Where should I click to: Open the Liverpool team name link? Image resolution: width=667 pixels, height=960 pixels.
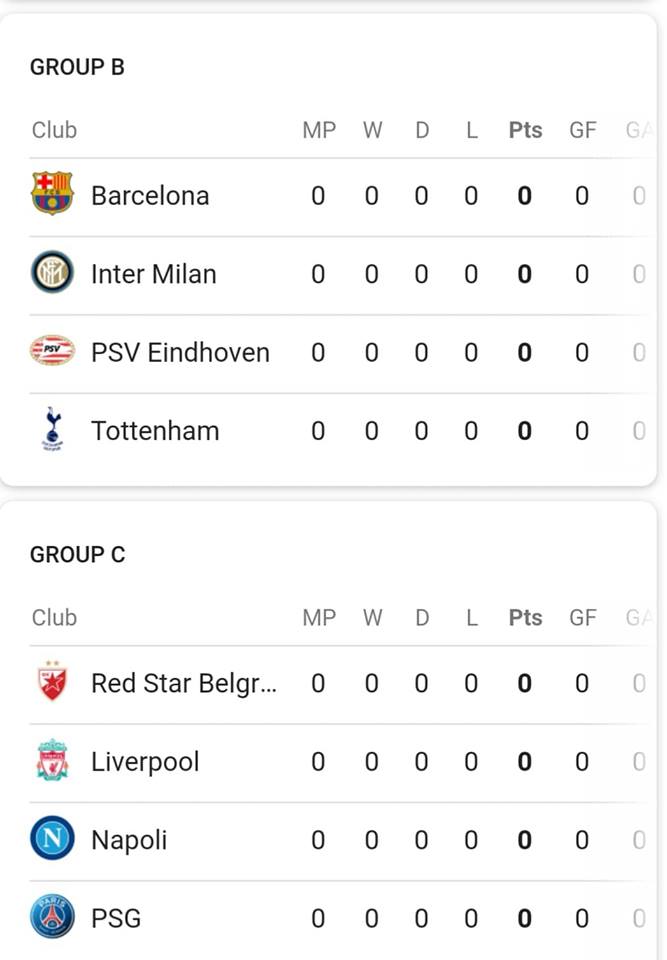click(x=145, y=762)
